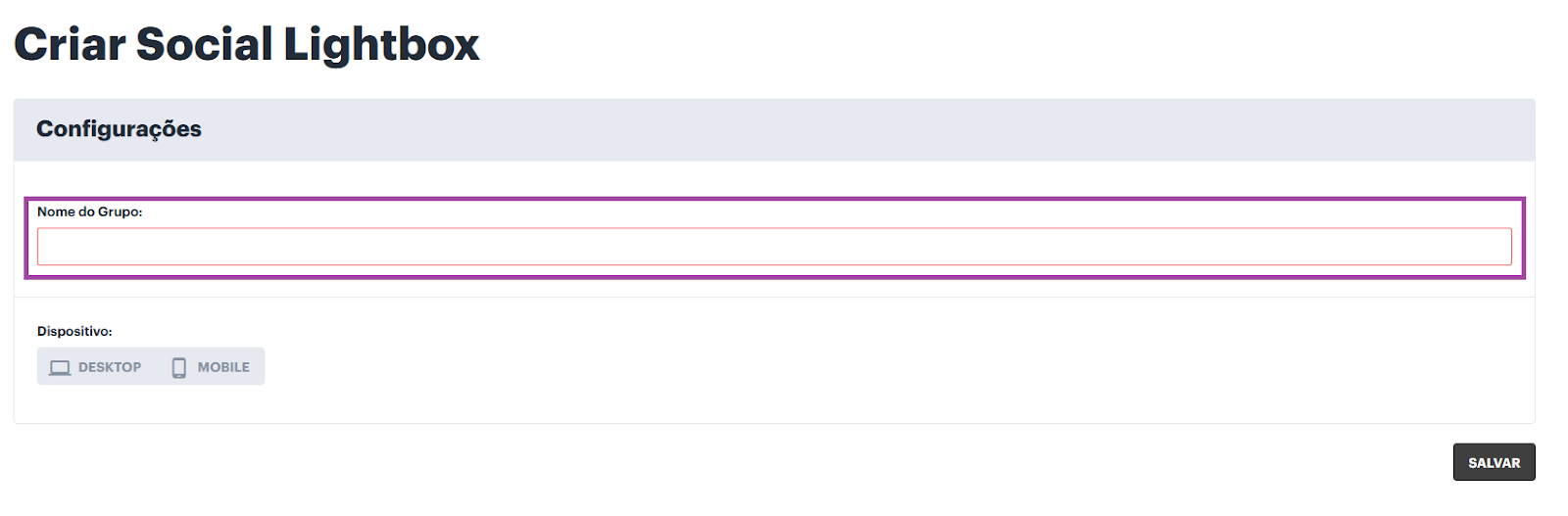The height and width of the screenshot is (516, 1568).
Task: Enable the DESKTOP device option
Action: [96, 367]
